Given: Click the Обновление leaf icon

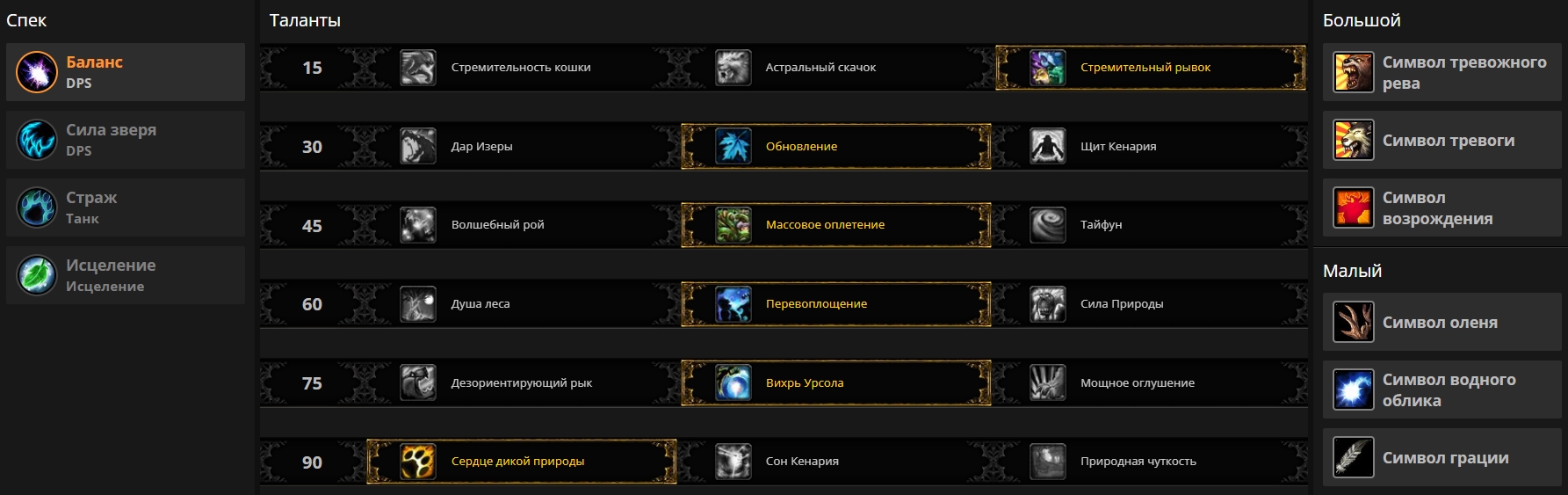Looking at the screenshot, I should (x=733, y=147).
